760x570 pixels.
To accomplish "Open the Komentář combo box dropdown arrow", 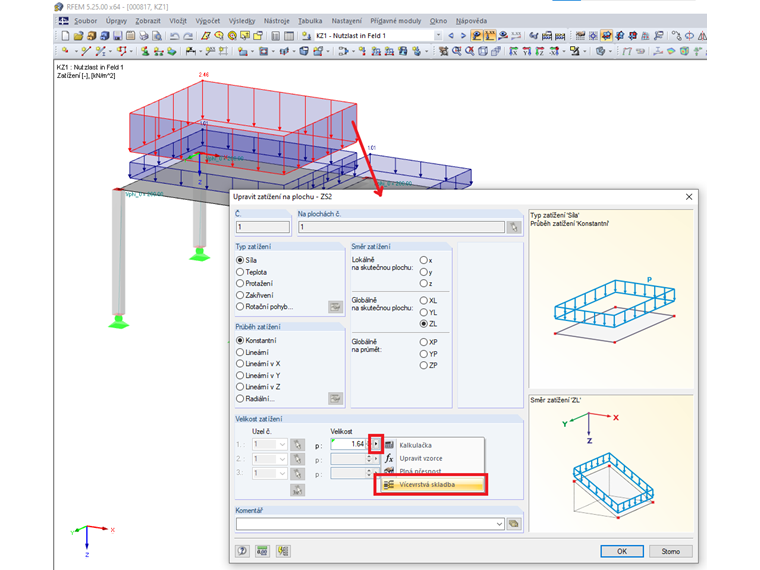I will (x=499, y=523).
